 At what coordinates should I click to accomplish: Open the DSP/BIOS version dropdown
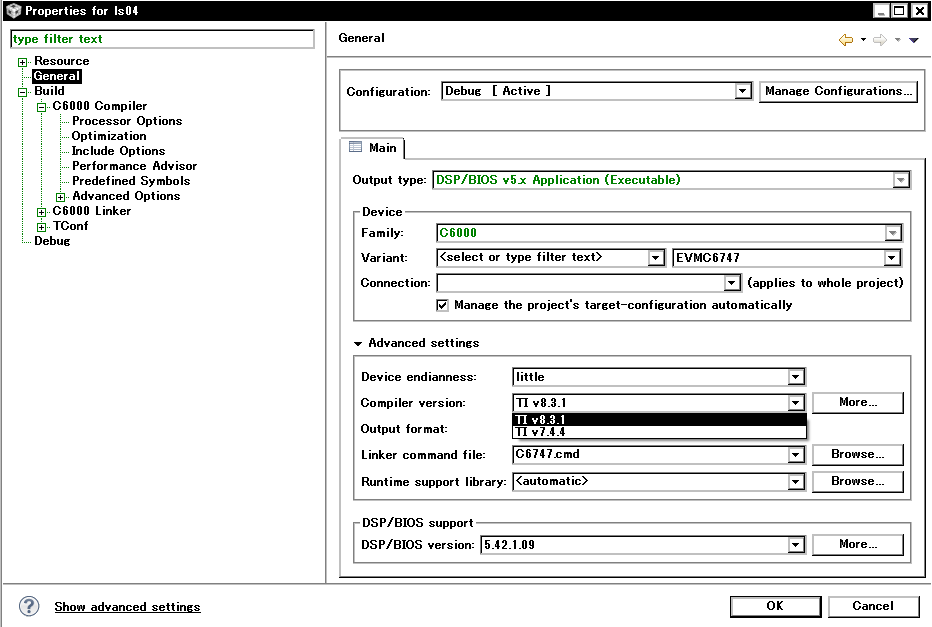pyautogui.click(x=796, y=545)
